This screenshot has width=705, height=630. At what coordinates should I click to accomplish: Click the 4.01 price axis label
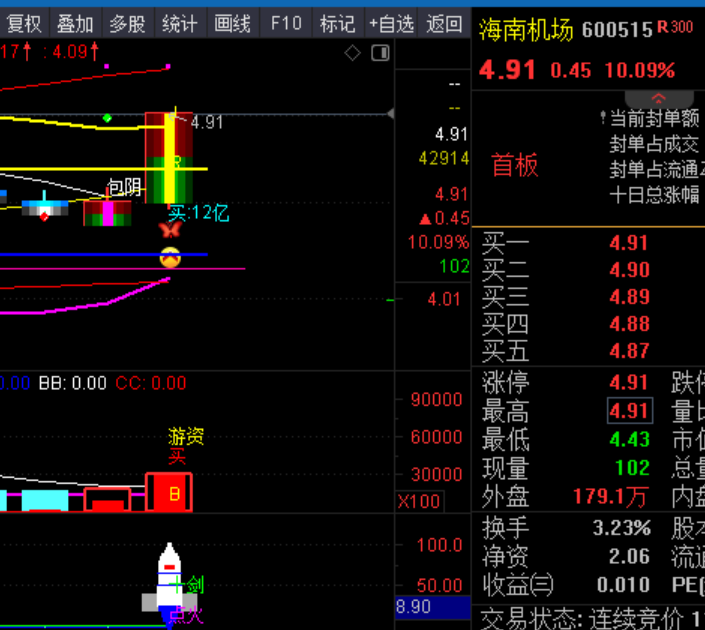(x=444, y=299)
